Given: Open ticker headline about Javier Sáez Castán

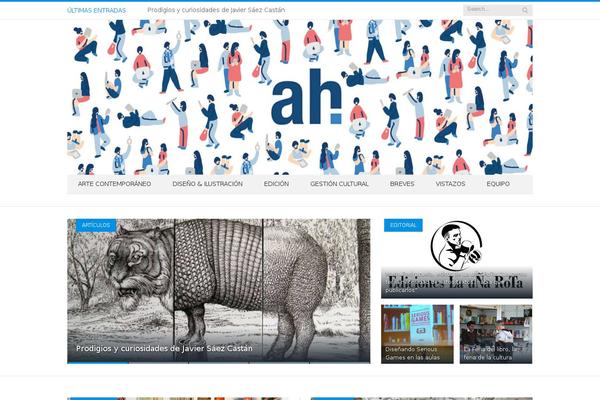Looking at the screenshot, I should click(x=216, y=10).
